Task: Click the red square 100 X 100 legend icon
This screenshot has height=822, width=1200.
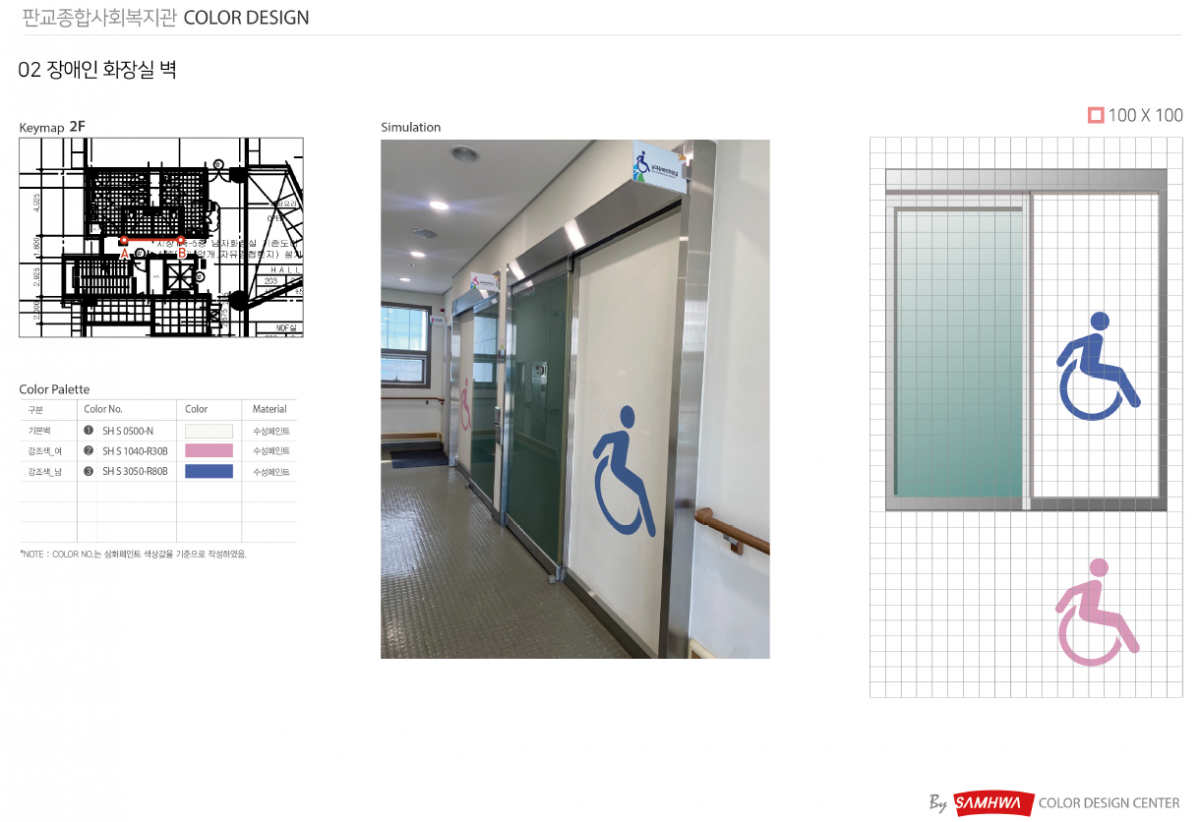Action: 1095,115
